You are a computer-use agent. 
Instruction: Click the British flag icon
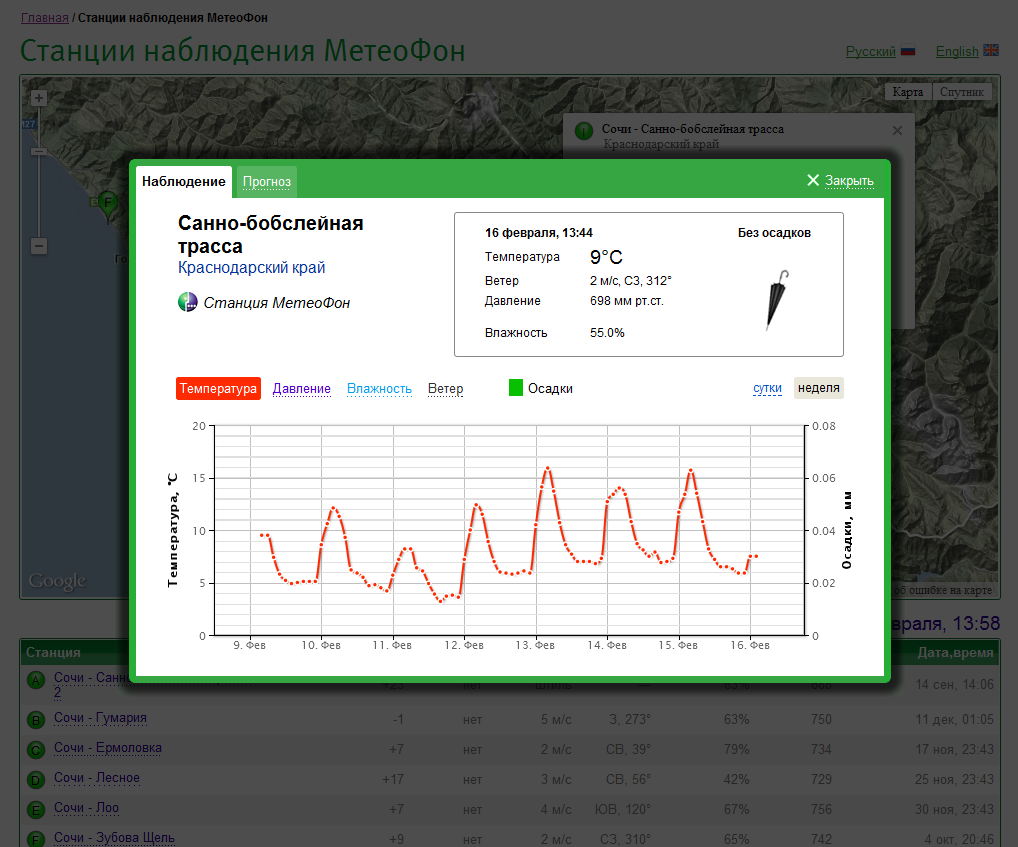[991, 50]
